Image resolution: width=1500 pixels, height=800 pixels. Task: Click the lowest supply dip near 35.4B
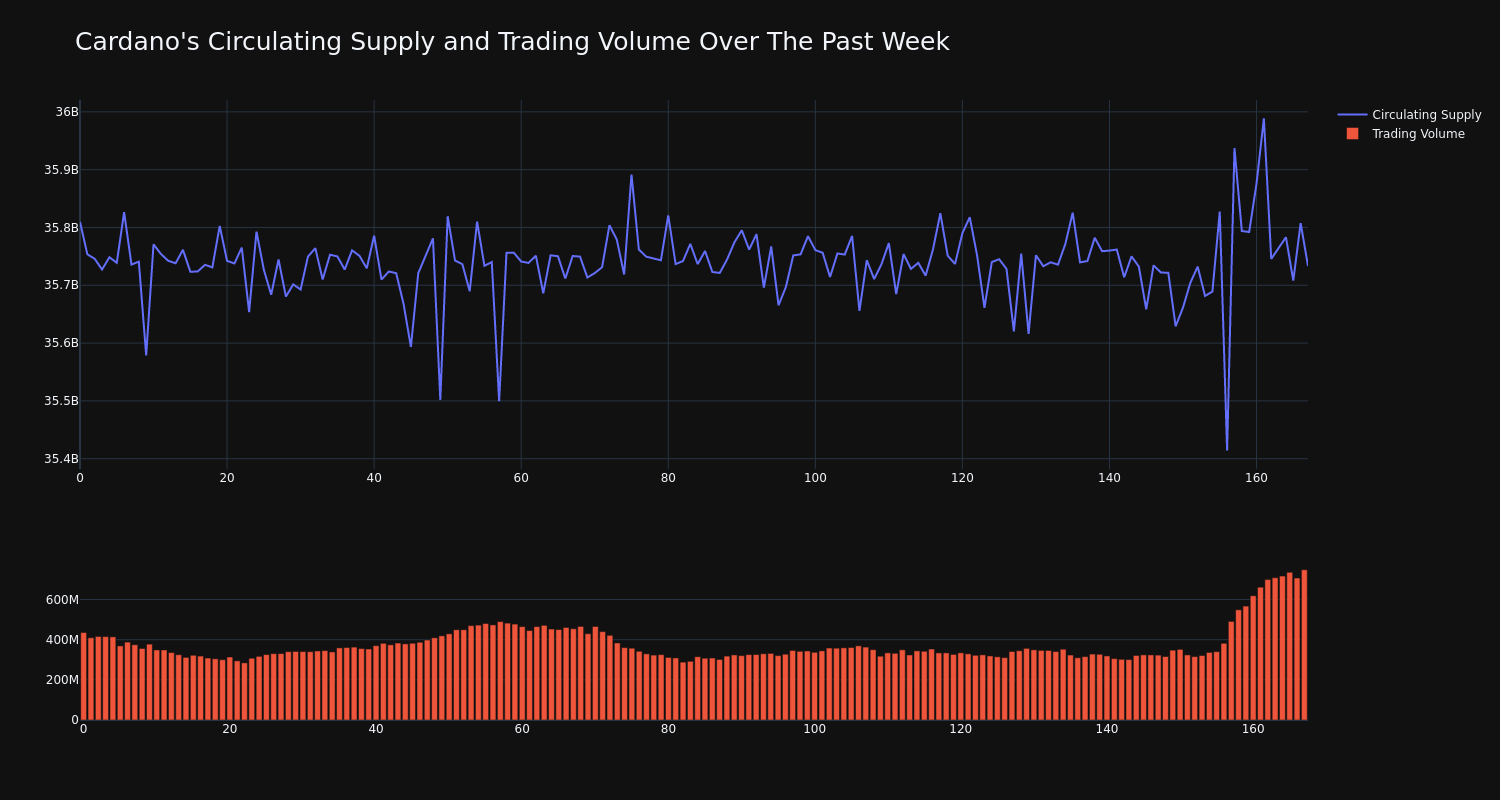coord(1227,449)
